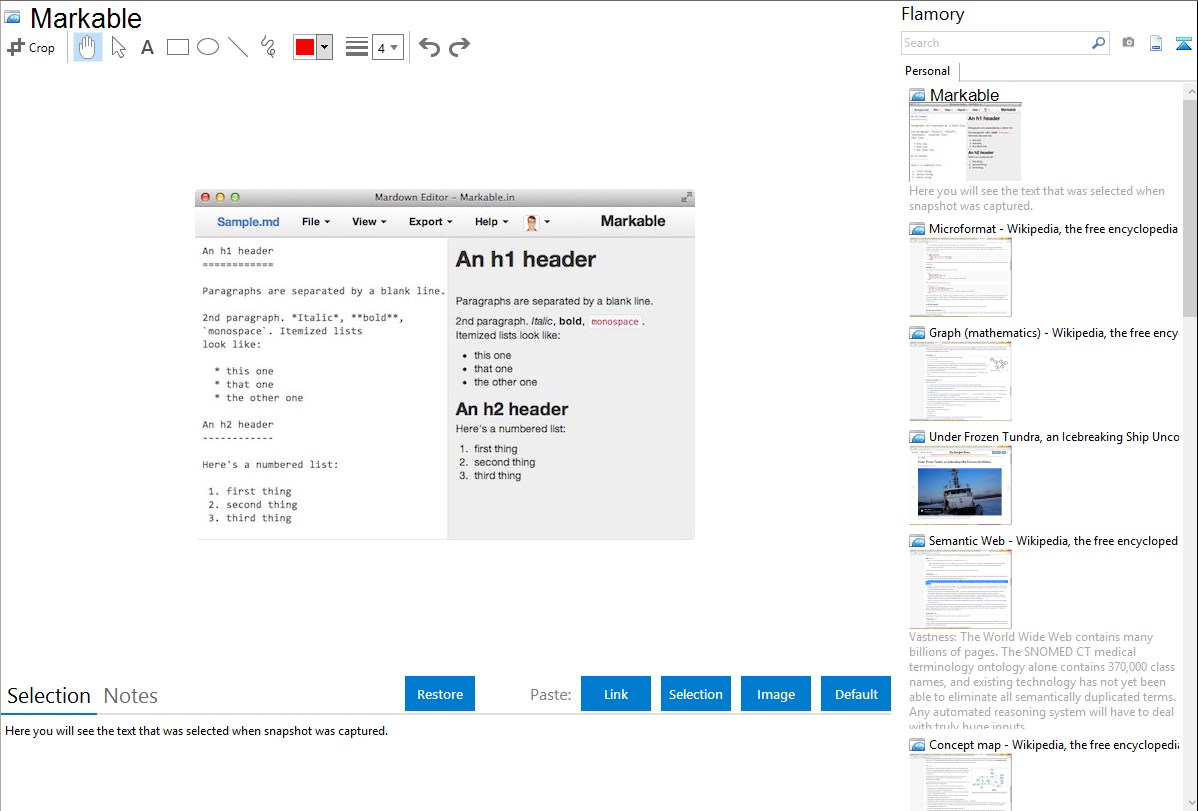Switch to the Notes tab
This screenshot has width=1198, height=811.
(x=131, y=696)
